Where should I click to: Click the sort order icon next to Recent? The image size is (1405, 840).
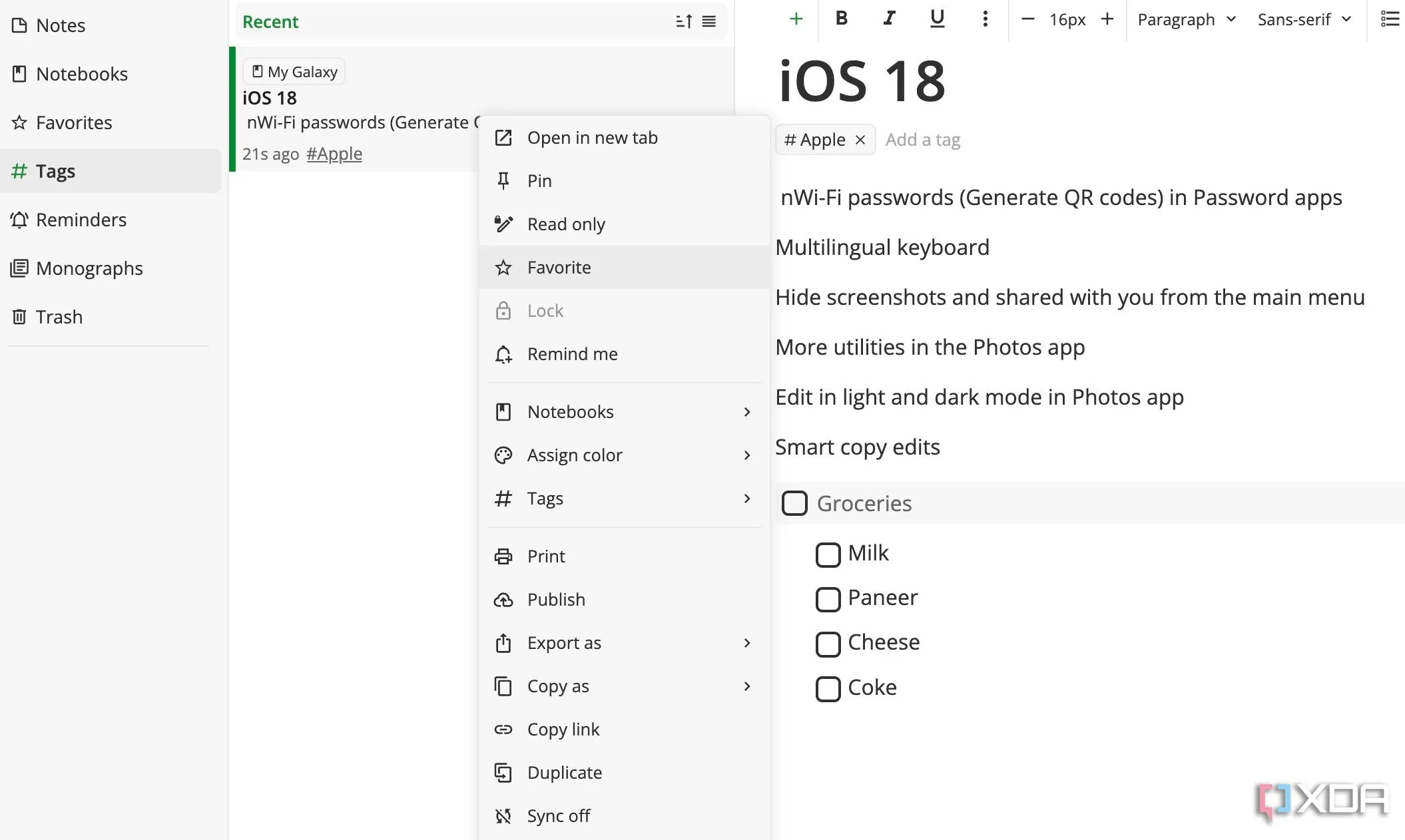click(684, 21)
